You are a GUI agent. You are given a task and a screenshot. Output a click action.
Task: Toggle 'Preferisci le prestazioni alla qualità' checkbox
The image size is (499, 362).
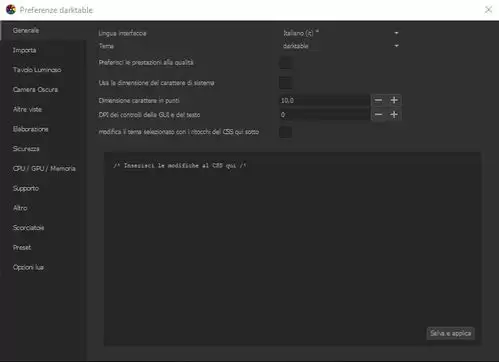pyautogui.click(x=285, y=63)
